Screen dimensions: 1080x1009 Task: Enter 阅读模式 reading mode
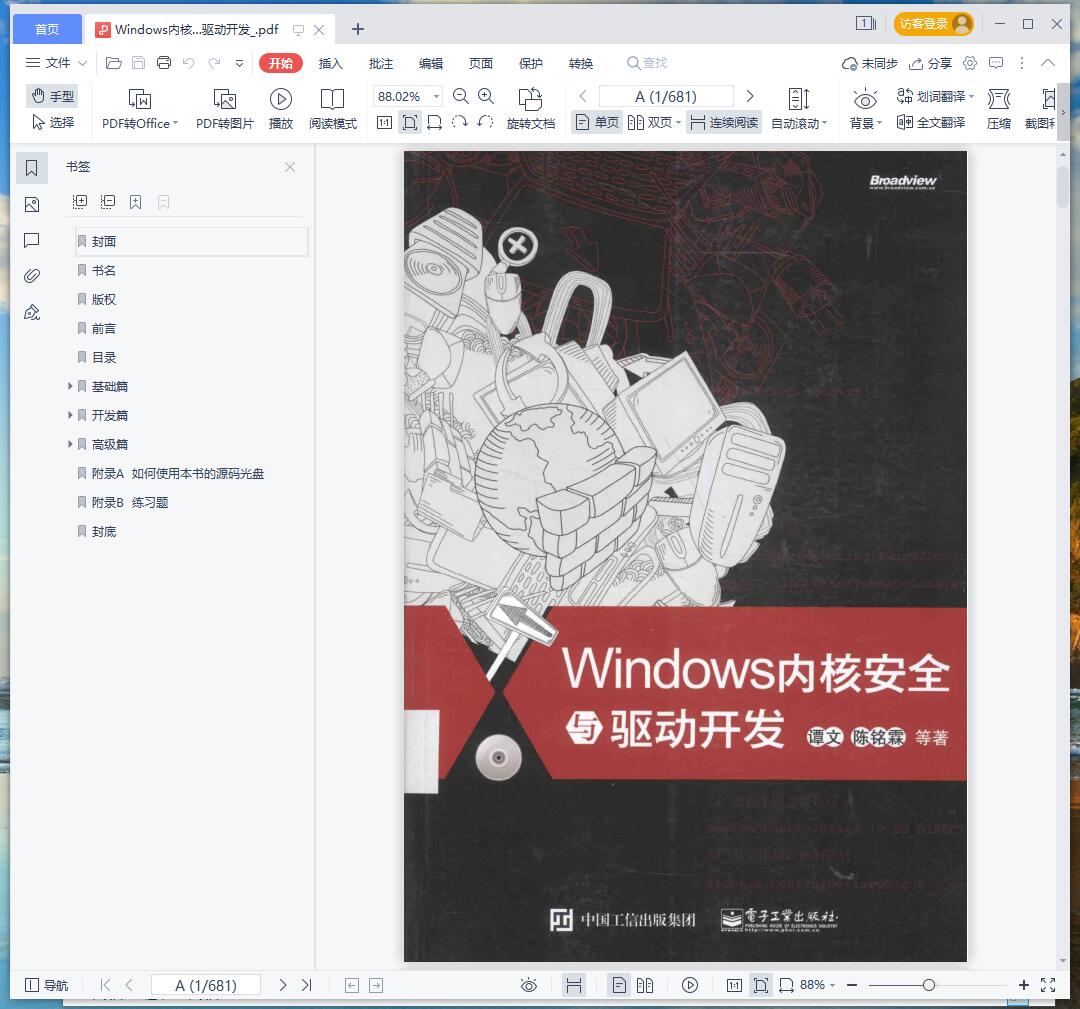click(333, 109)
